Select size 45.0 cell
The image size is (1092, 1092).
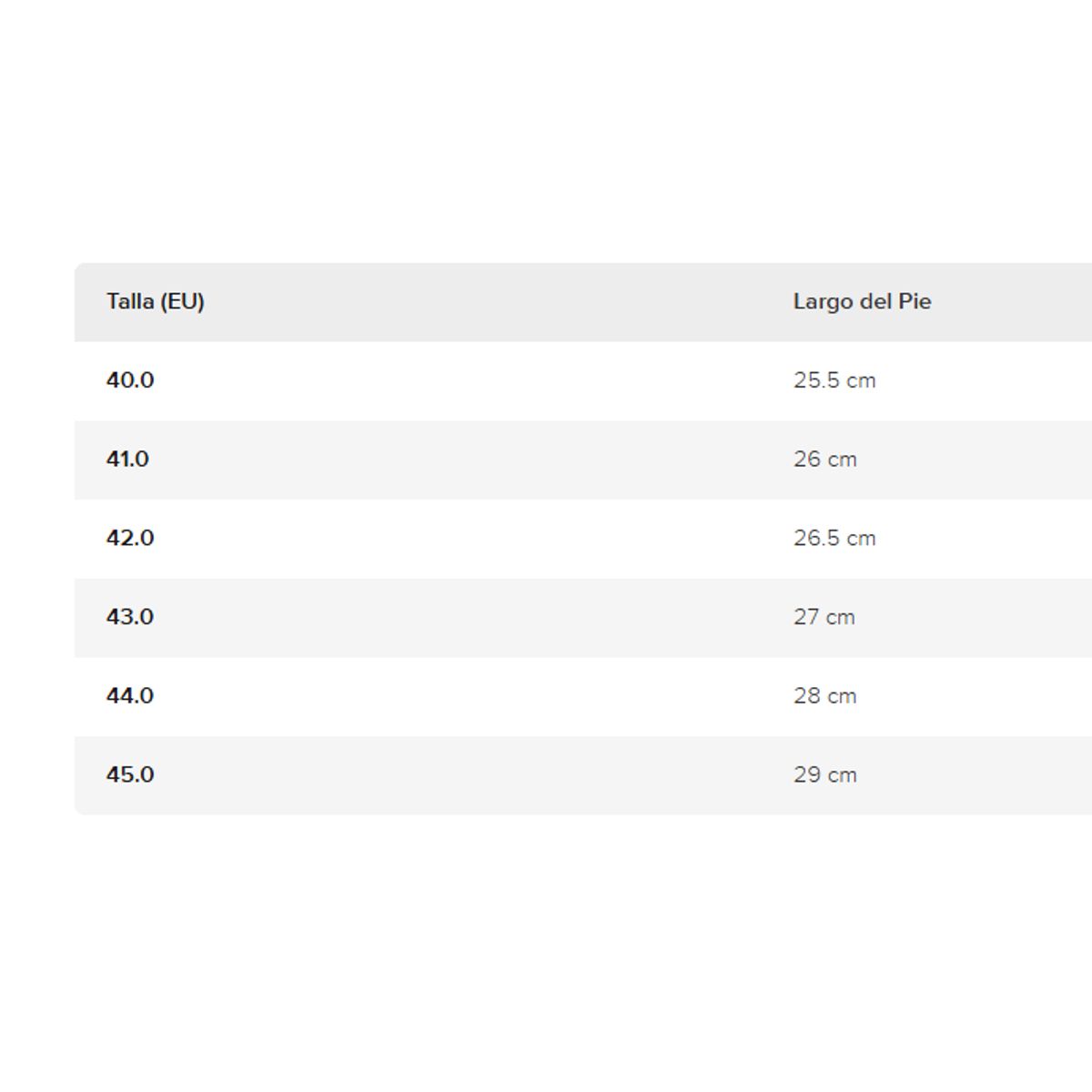(x=130, y=775)
